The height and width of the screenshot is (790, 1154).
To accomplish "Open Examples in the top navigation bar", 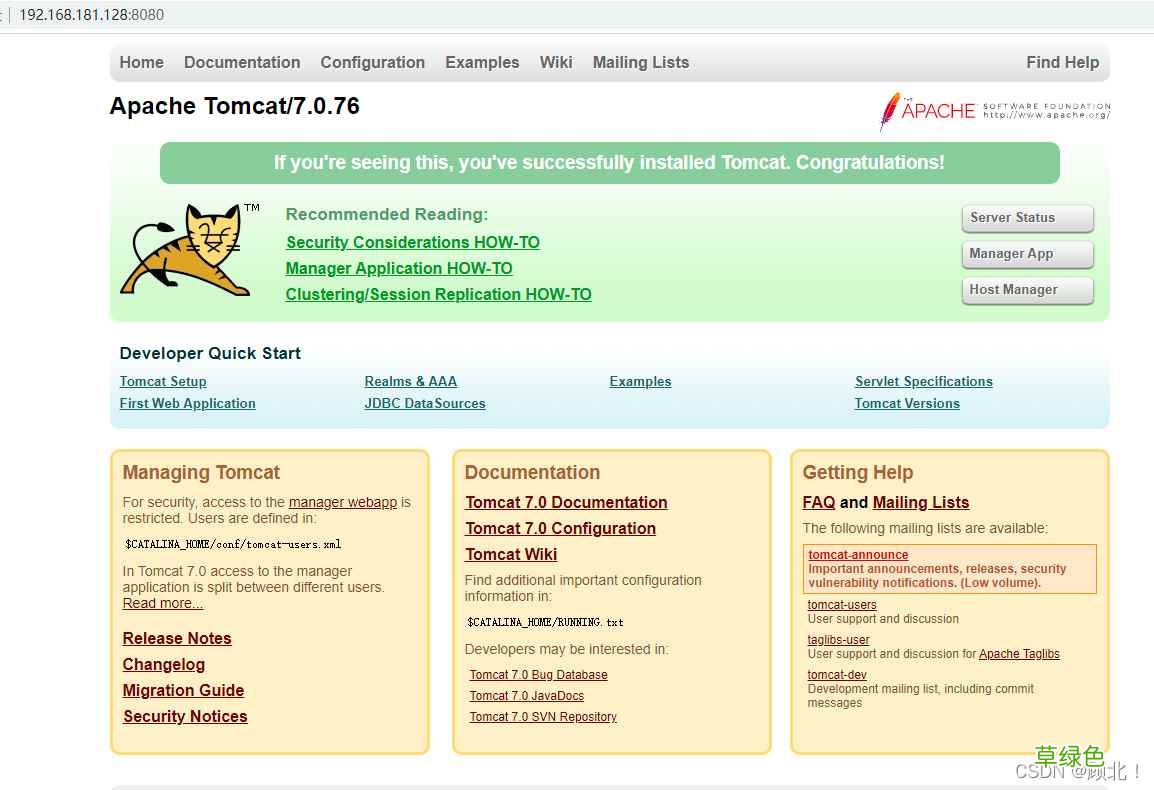I will pos(482,63).
